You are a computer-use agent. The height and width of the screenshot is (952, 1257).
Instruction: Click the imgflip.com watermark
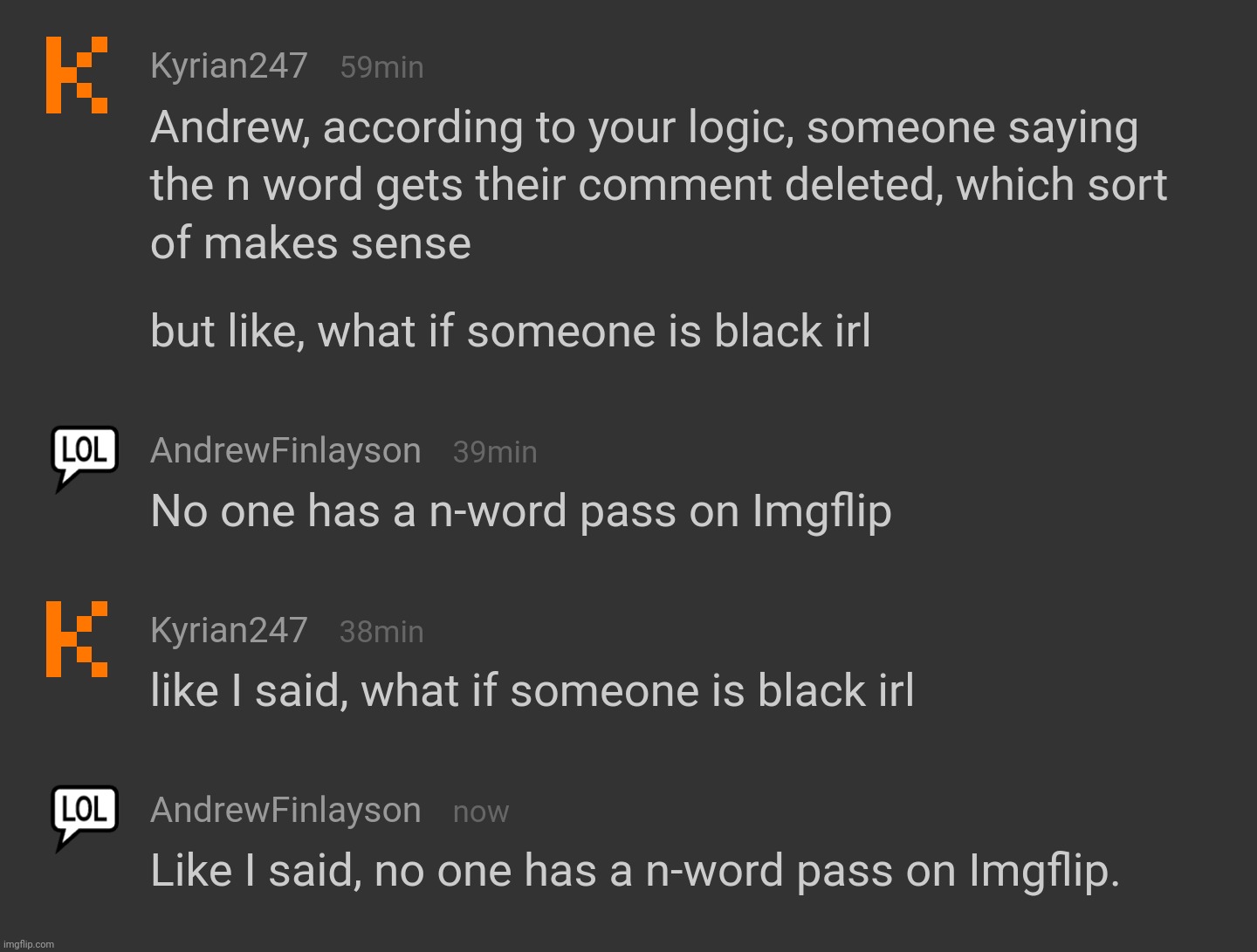(x=28, y=943)
